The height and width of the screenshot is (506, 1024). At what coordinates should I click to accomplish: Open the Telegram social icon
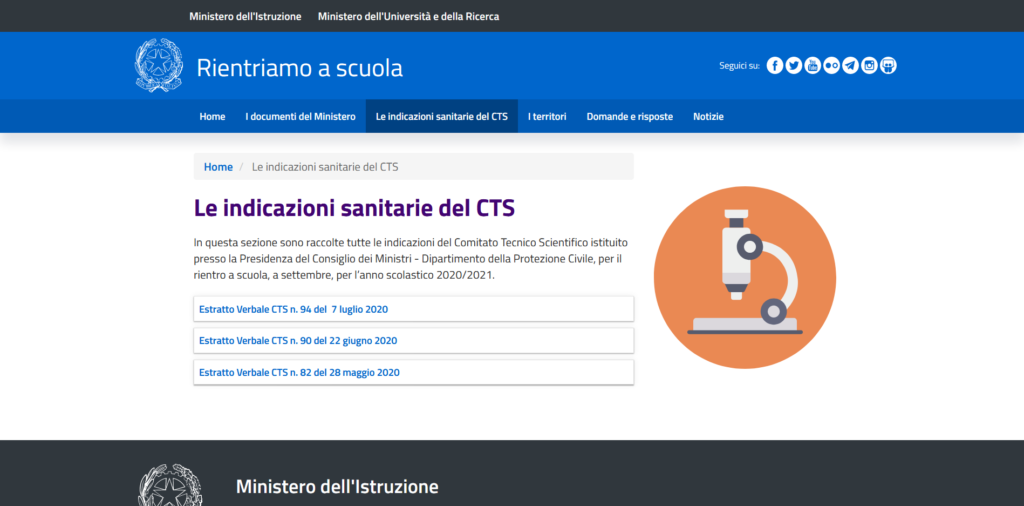point(850,65)
